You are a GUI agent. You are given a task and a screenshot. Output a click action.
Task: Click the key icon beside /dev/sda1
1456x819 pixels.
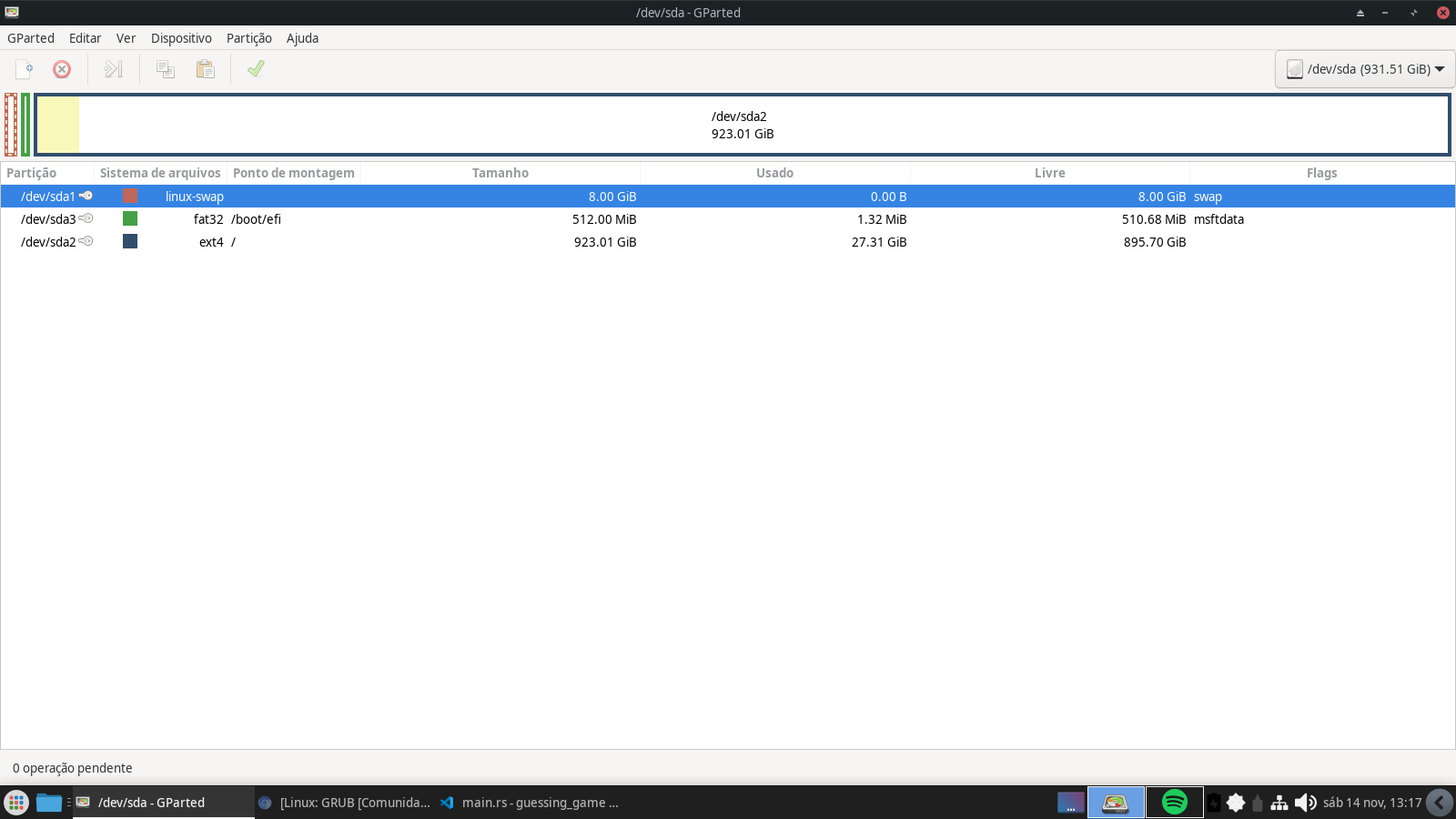[86, 196]
